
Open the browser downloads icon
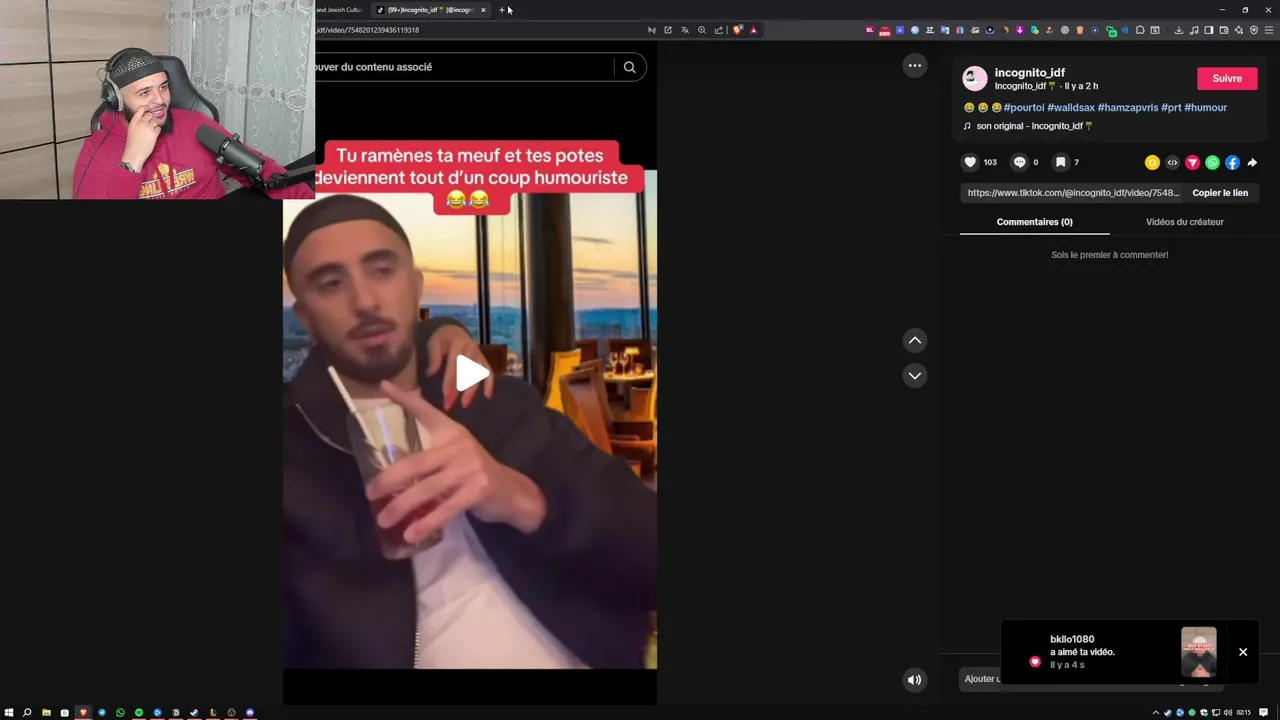(1179, 30)
